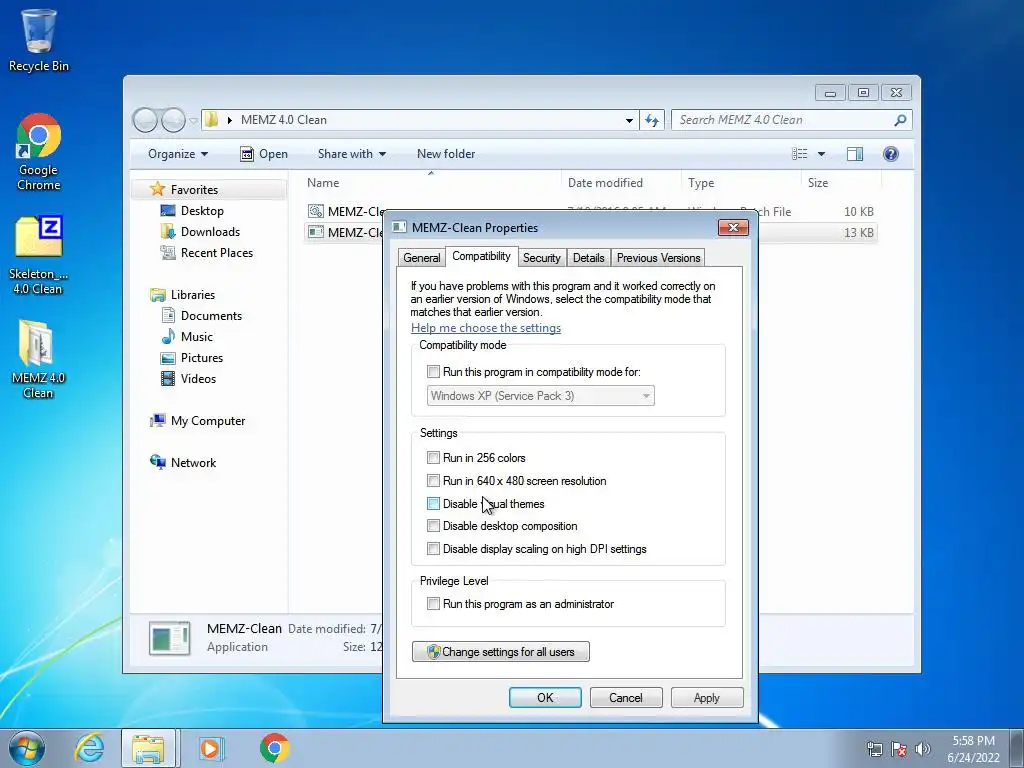Screen dimensions: 1024x768
Task: Select the MEMZ 4.0 Clean desktop folder
Action: coord(39,359)
